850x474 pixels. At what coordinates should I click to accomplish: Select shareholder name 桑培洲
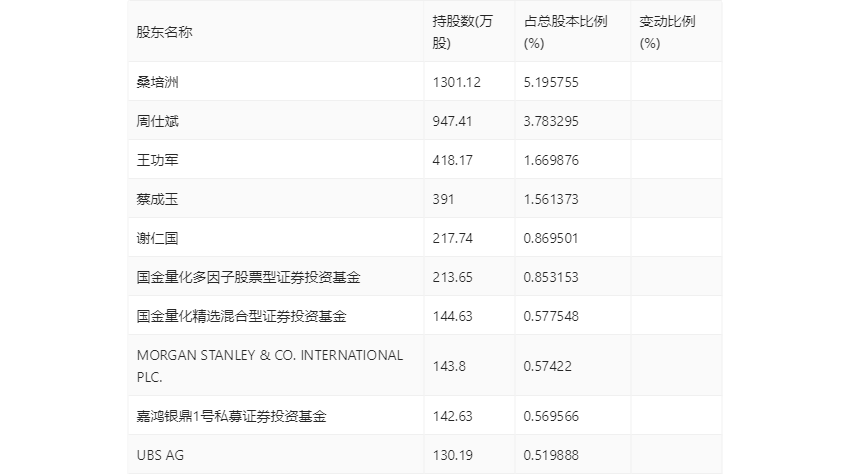[157, 82]
